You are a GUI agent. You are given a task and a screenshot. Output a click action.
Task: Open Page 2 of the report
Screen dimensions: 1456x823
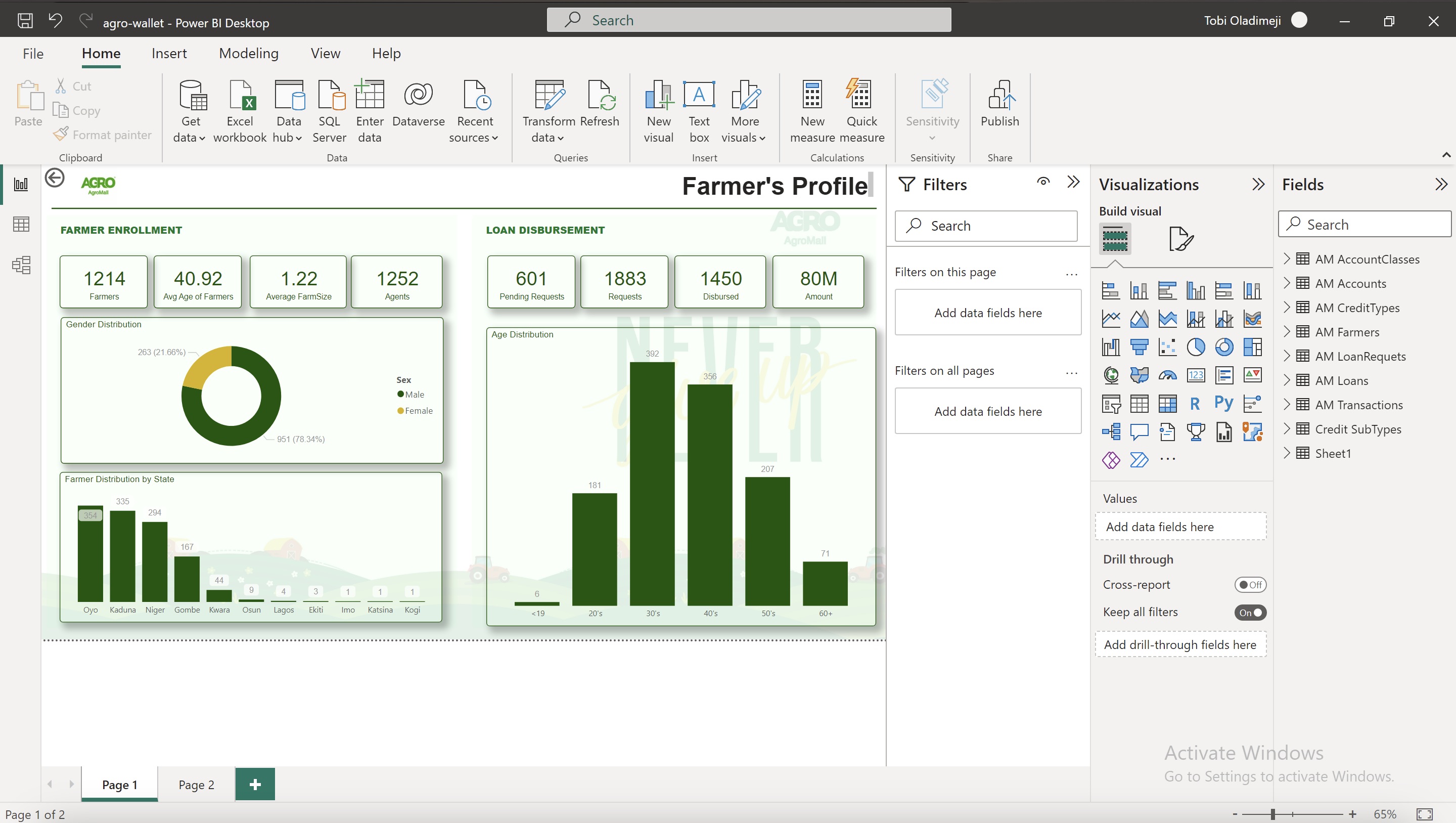tap(196, 784)
